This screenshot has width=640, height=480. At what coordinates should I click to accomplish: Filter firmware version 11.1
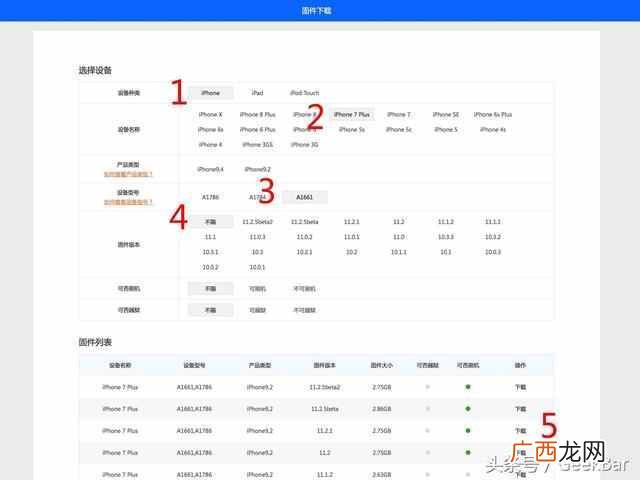[211, 237]
